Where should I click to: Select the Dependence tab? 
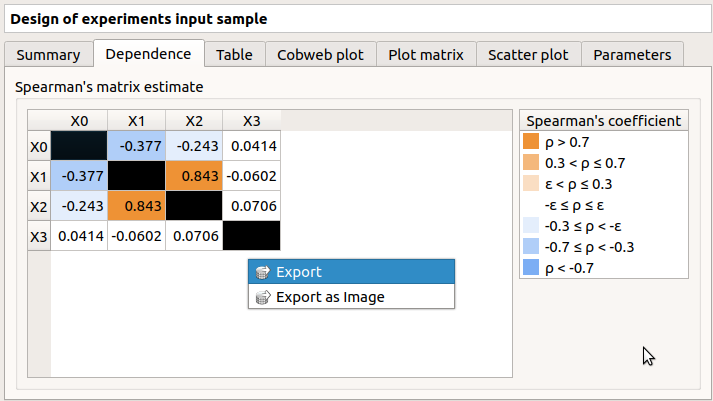click(148, 54)
